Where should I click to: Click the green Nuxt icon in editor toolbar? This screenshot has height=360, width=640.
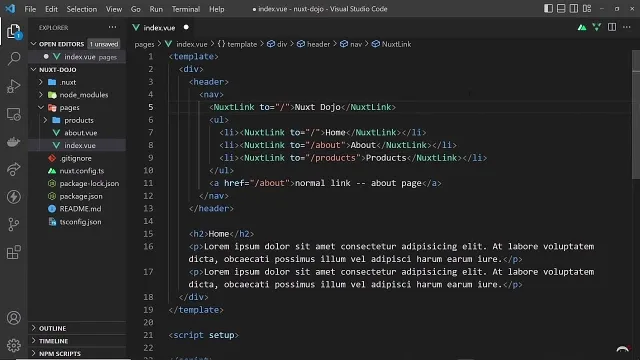(x=582, y=27)
